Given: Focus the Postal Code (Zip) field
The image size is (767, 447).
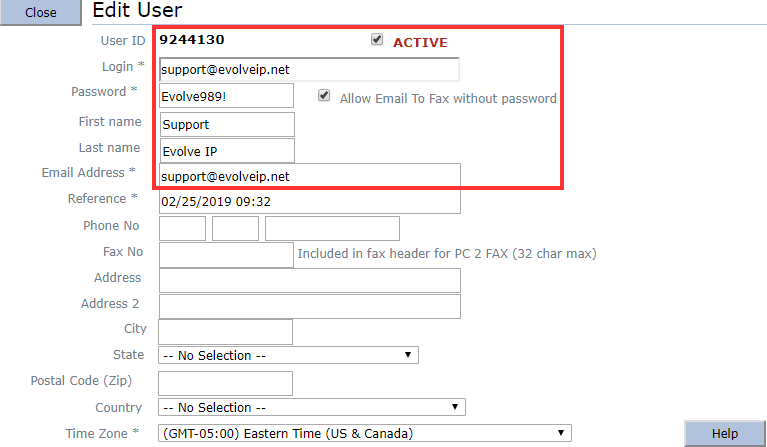Looking at the screenshot, I should click(226, 383).
